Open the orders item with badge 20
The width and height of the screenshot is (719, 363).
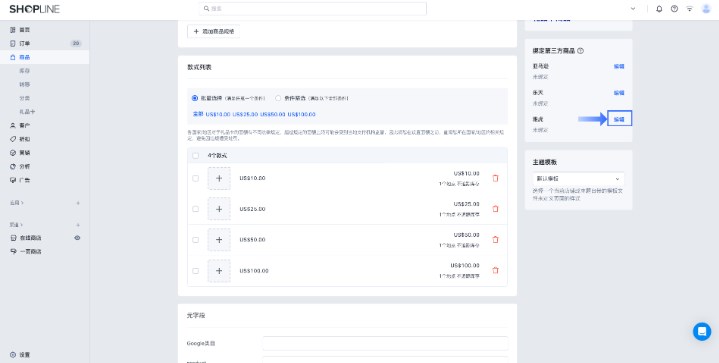tap(44, 43)
